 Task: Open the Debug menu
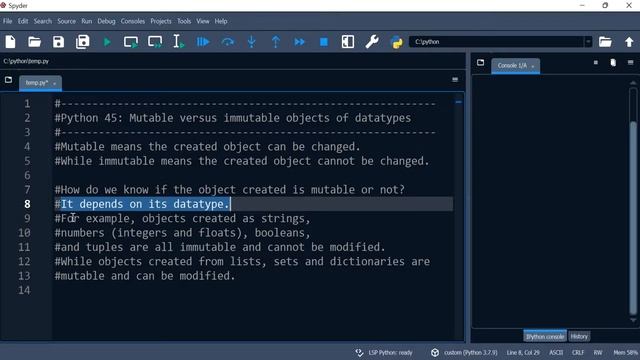point(106,21)
